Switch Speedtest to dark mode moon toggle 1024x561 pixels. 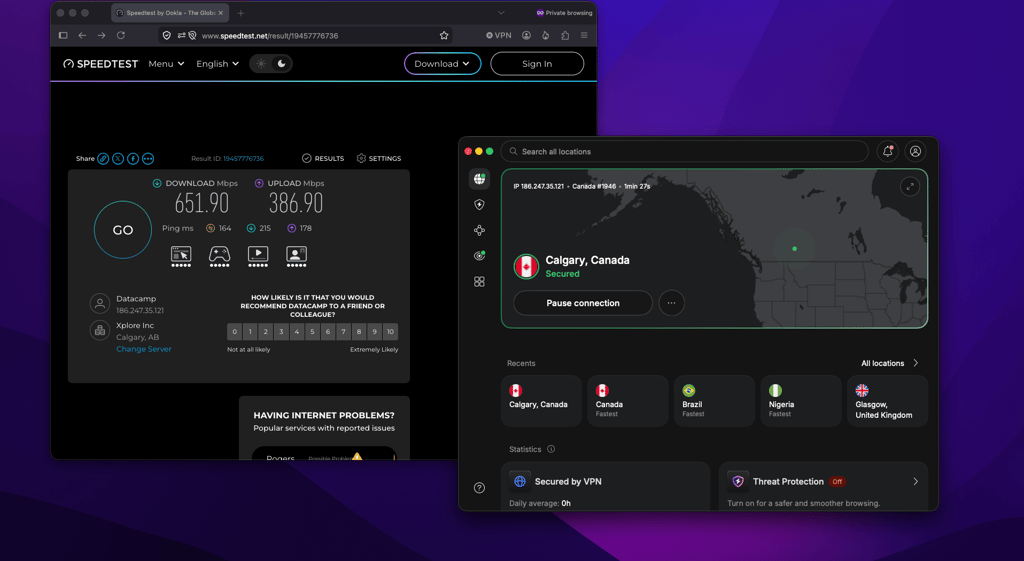point(281,63)
